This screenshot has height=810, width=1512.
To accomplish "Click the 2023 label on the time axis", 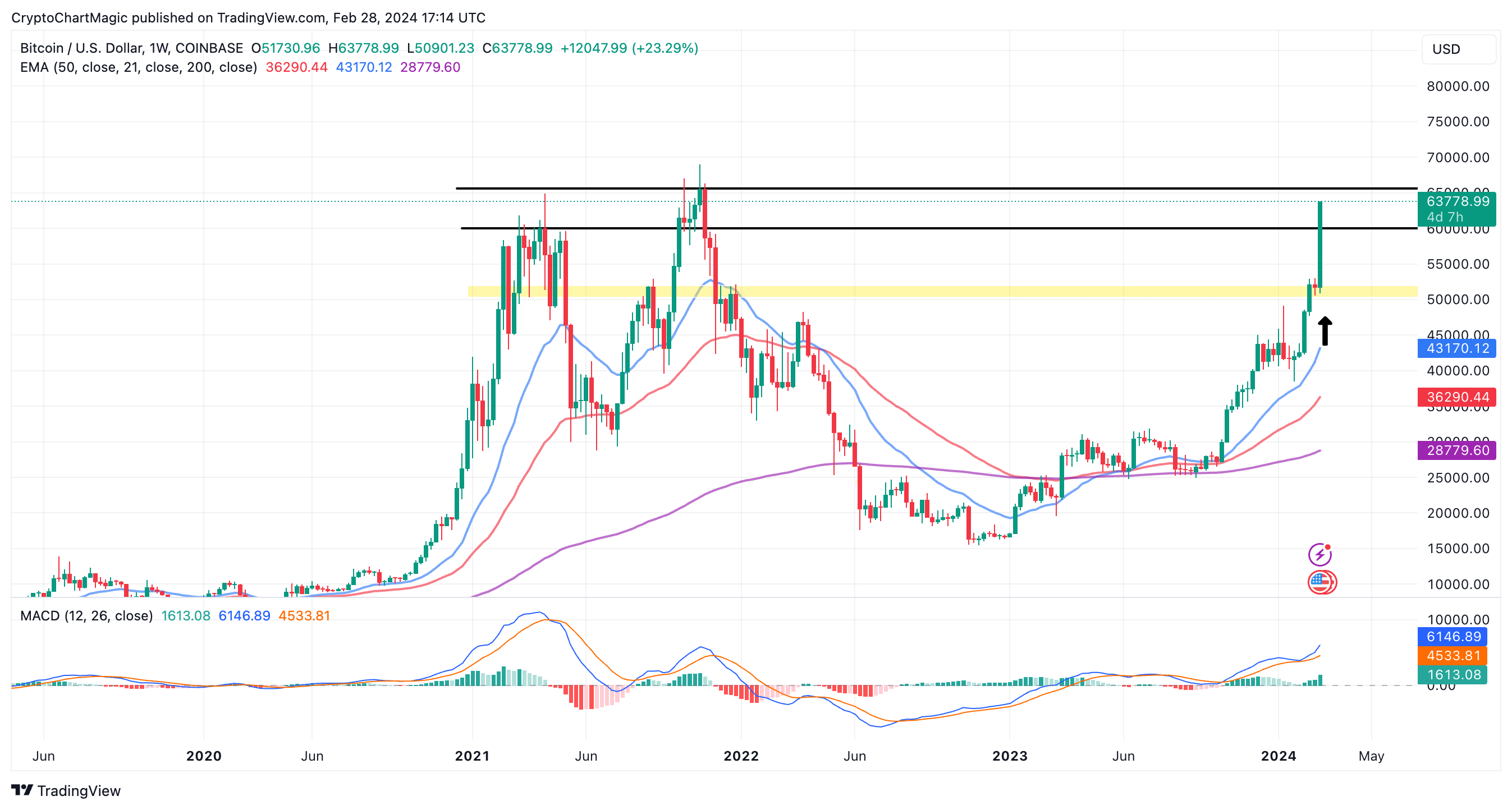I will (1010, 756).
